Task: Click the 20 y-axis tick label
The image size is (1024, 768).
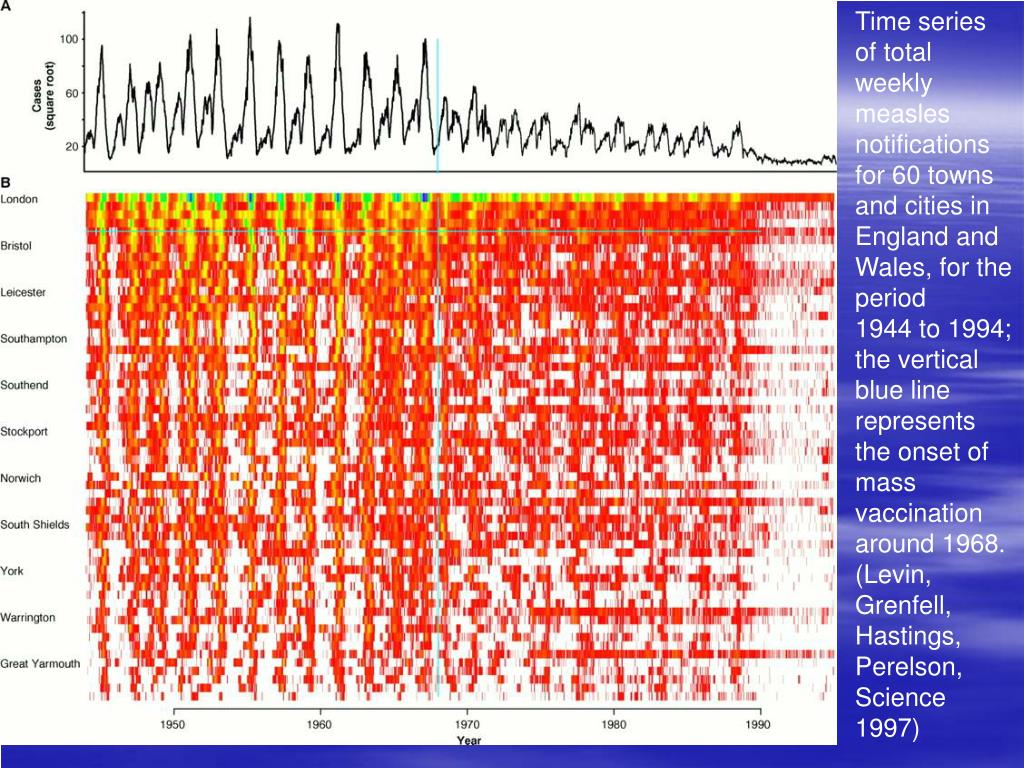Action: (72, 147)
